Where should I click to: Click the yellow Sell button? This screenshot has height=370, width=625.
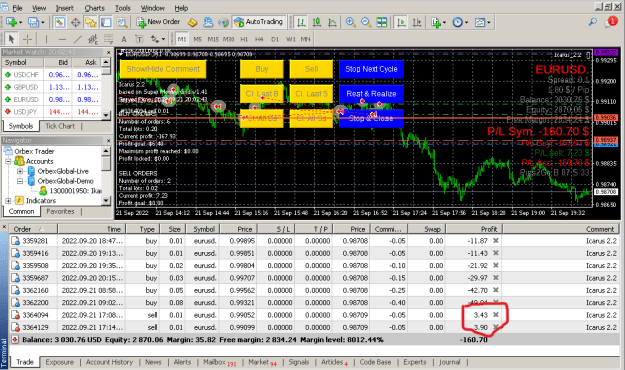pos(311,69)
